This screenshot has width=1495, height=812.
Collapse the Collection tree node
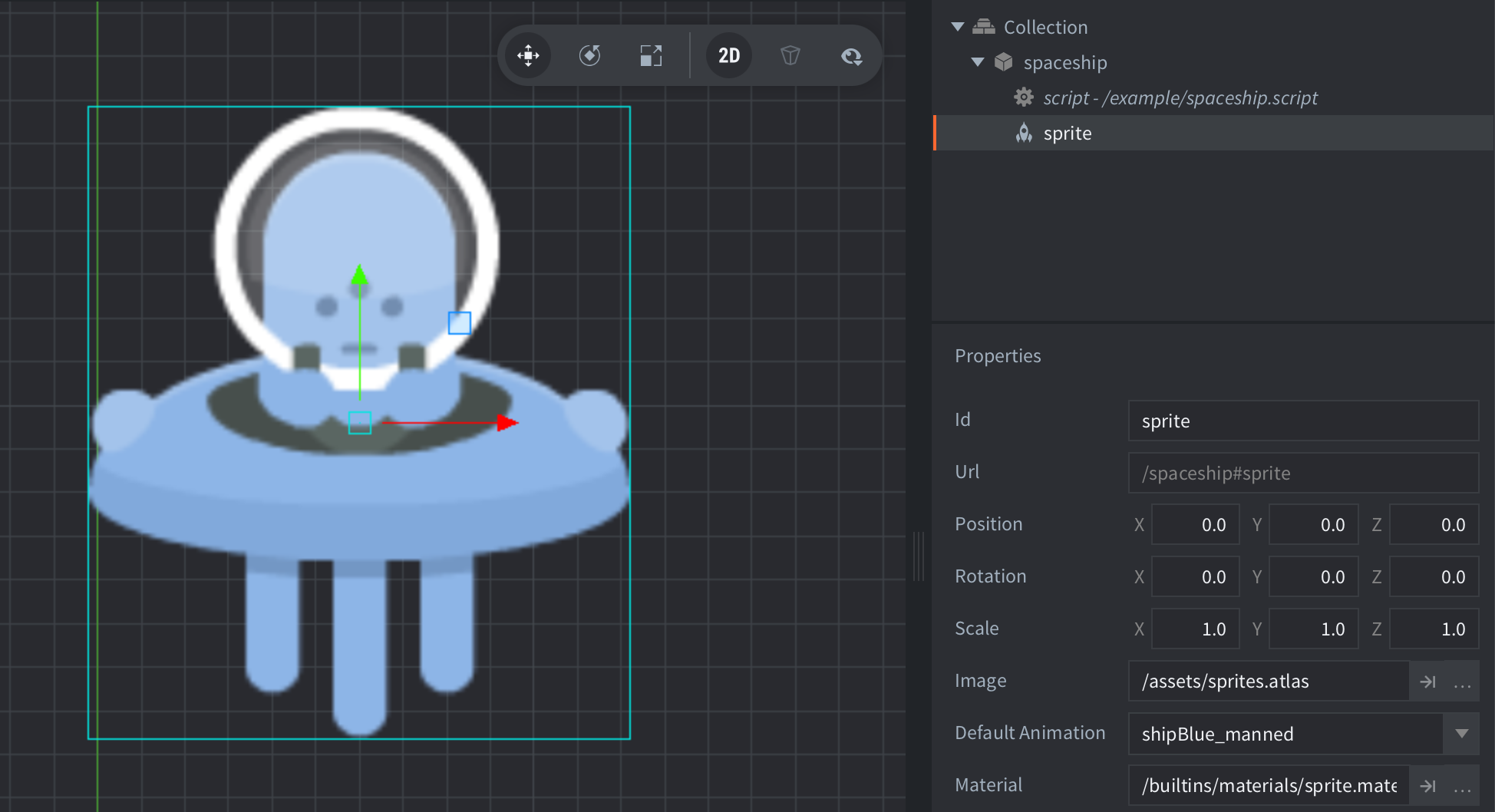point(958,27)
